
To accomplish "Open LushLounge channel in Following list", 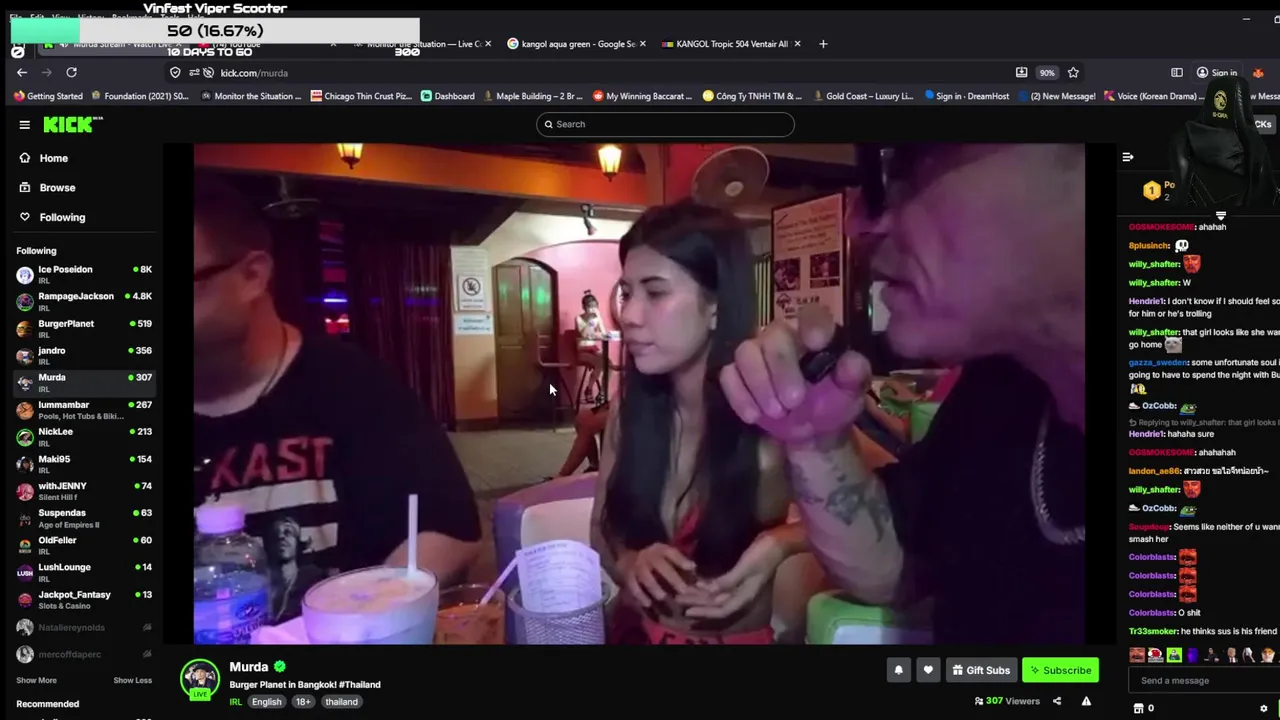I will 83,571.
